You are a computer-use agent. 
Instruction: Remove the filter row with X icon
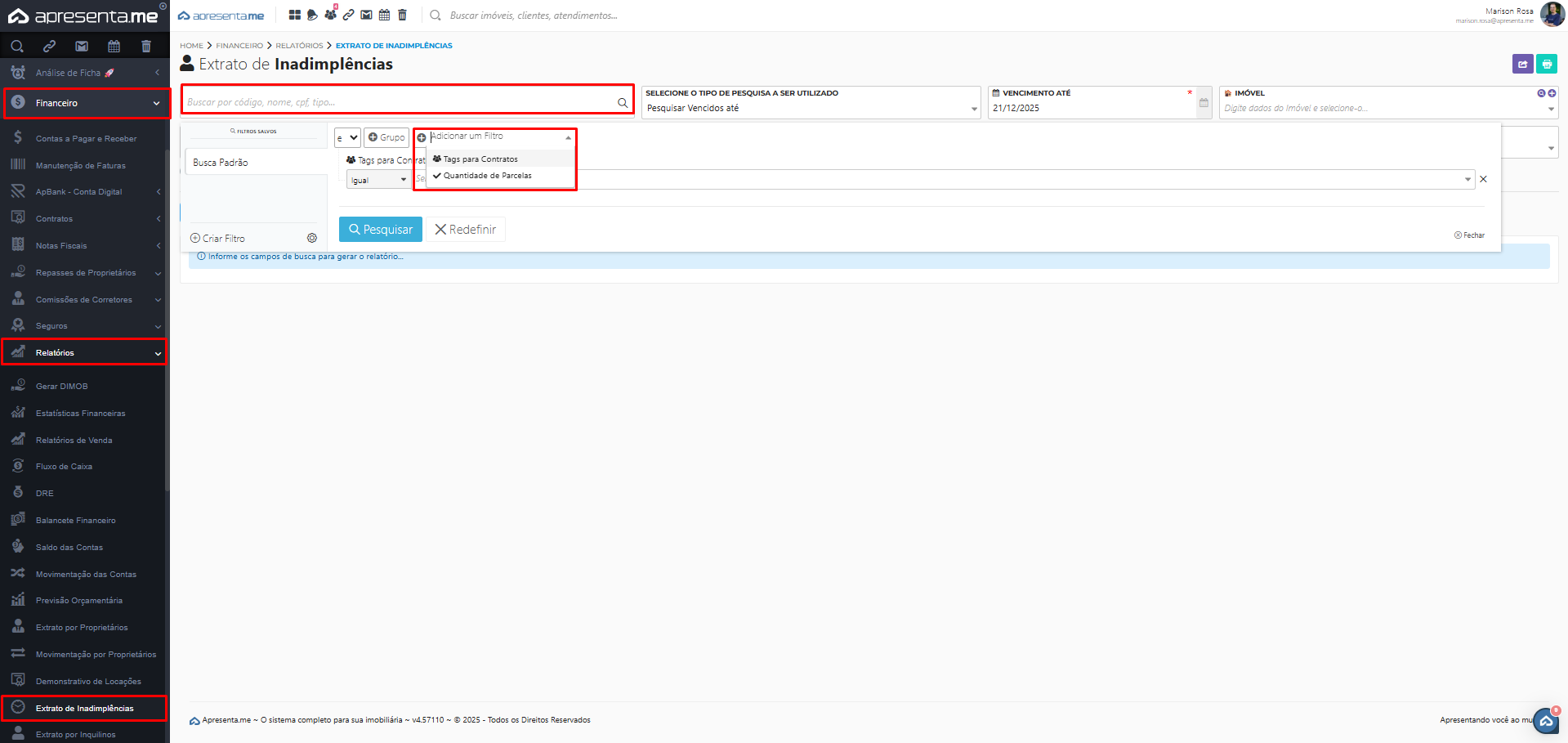click(x=1483, y=179)
